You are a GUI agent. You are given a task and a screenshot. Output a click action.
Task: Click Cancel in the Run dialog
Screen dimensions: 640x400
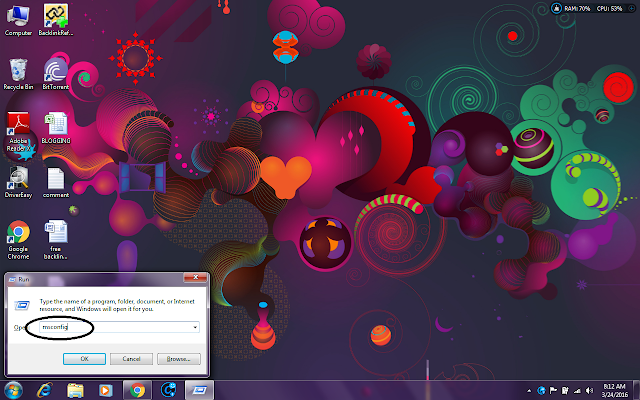pos(131,359)
